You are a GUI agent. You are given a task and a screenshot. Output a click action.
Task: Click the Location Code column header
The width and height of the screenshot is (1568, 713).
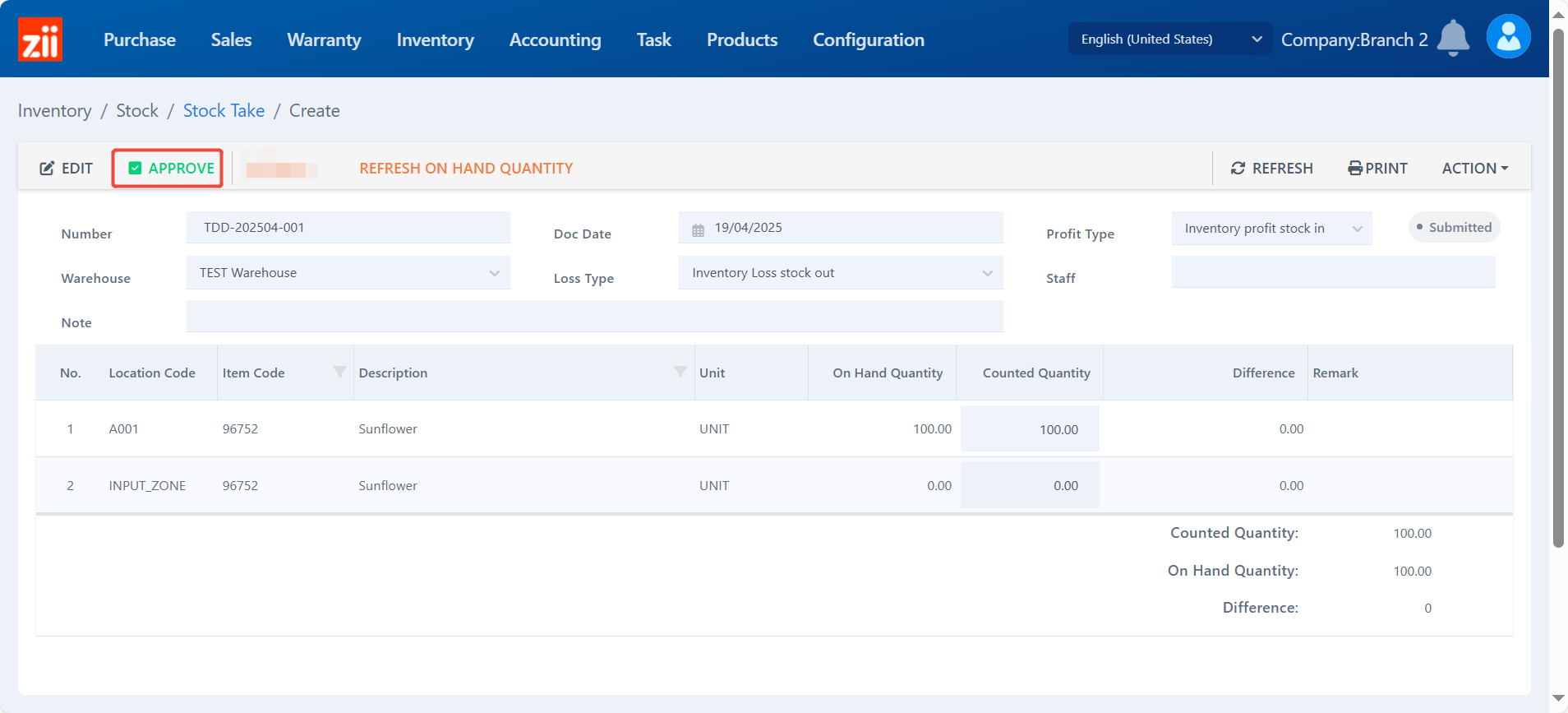click(152, 373)
